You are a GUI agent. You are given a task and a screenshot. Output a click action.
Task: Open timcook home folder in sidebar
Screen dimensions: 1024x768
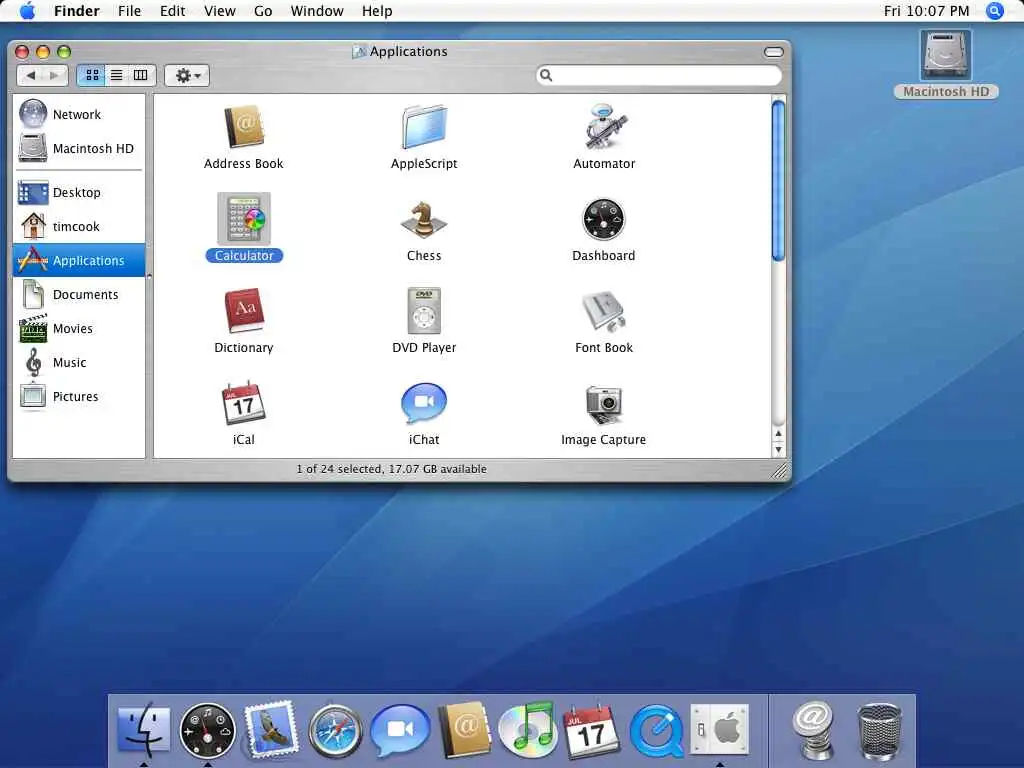[79, 227]
